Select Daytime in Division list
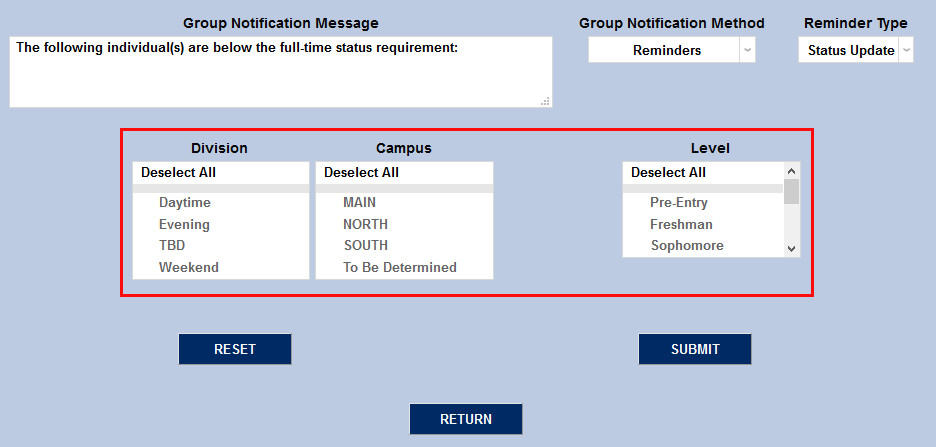Screen dimensions: 936x447 point(184,203)
